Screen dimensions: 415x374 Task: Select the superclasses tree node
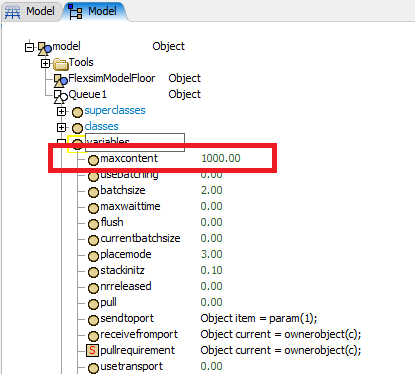coord(115,110)
